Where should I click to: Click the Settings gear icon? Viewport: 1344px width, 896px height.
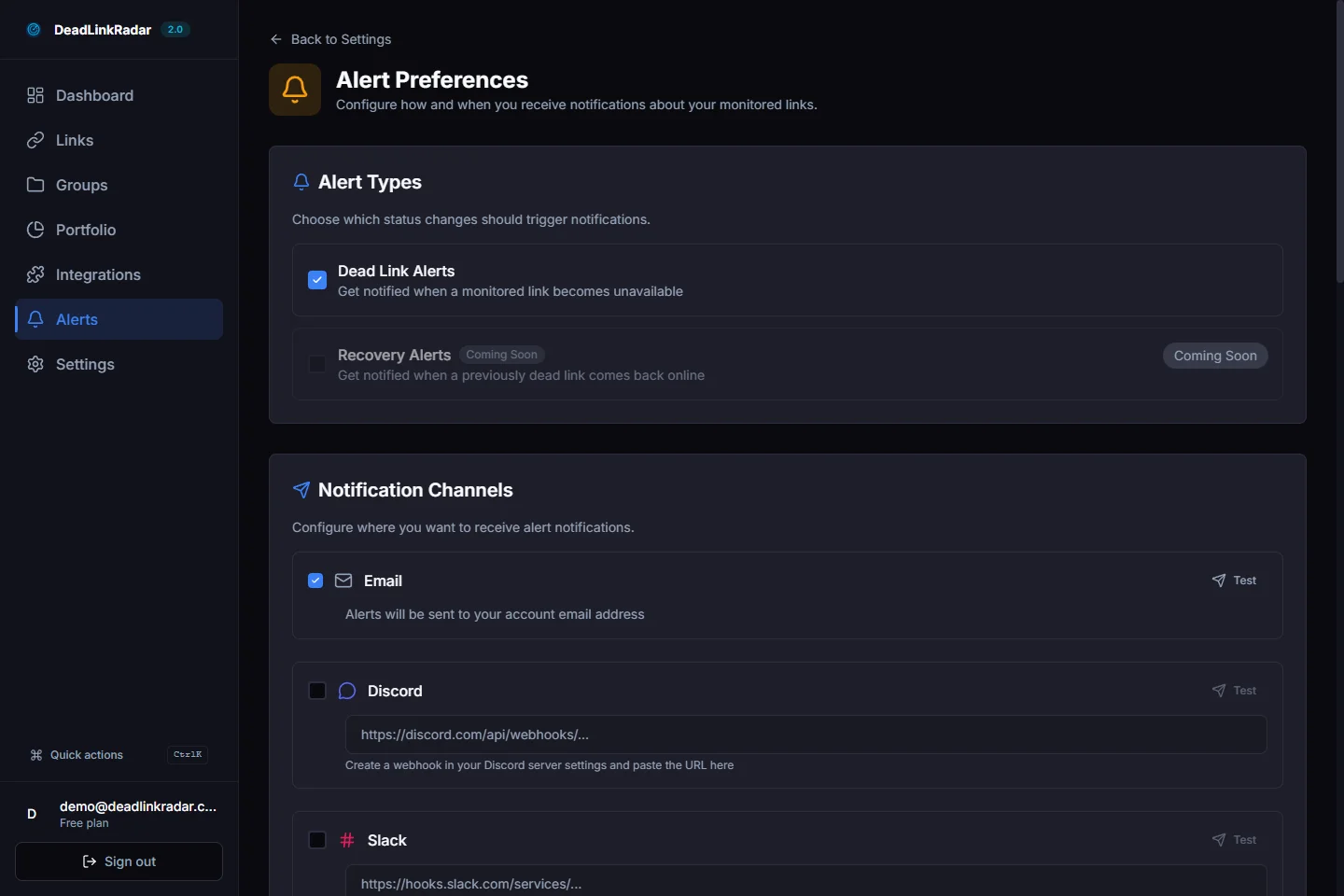click(35, 364)
